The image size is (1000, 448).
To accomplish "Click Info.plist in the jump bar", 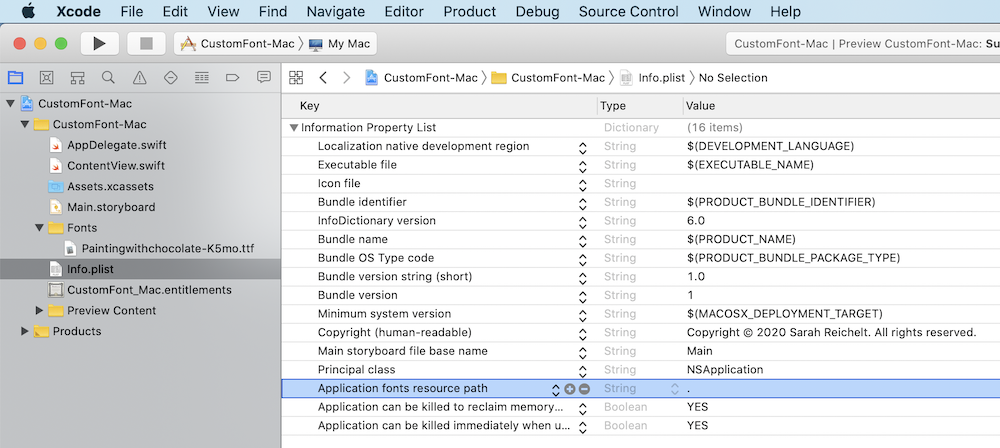I will (653, 78).
